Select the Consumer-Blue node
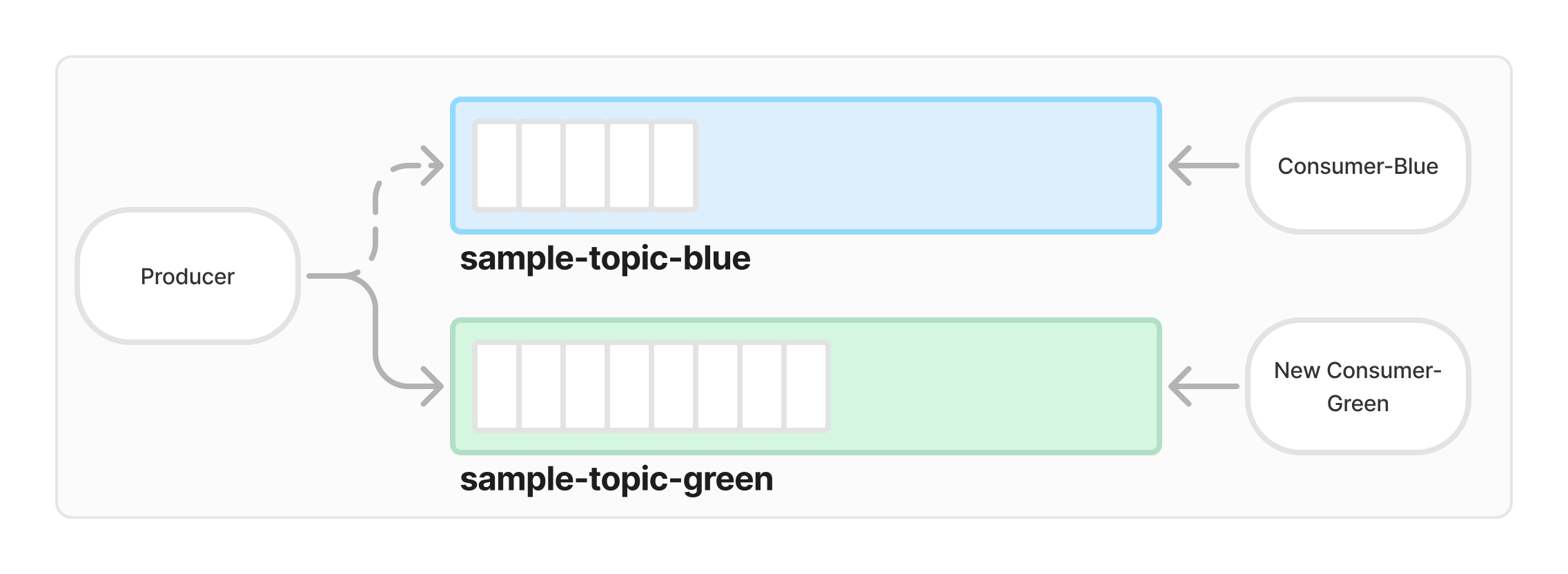1568x574 pixels. (1357, 166)
